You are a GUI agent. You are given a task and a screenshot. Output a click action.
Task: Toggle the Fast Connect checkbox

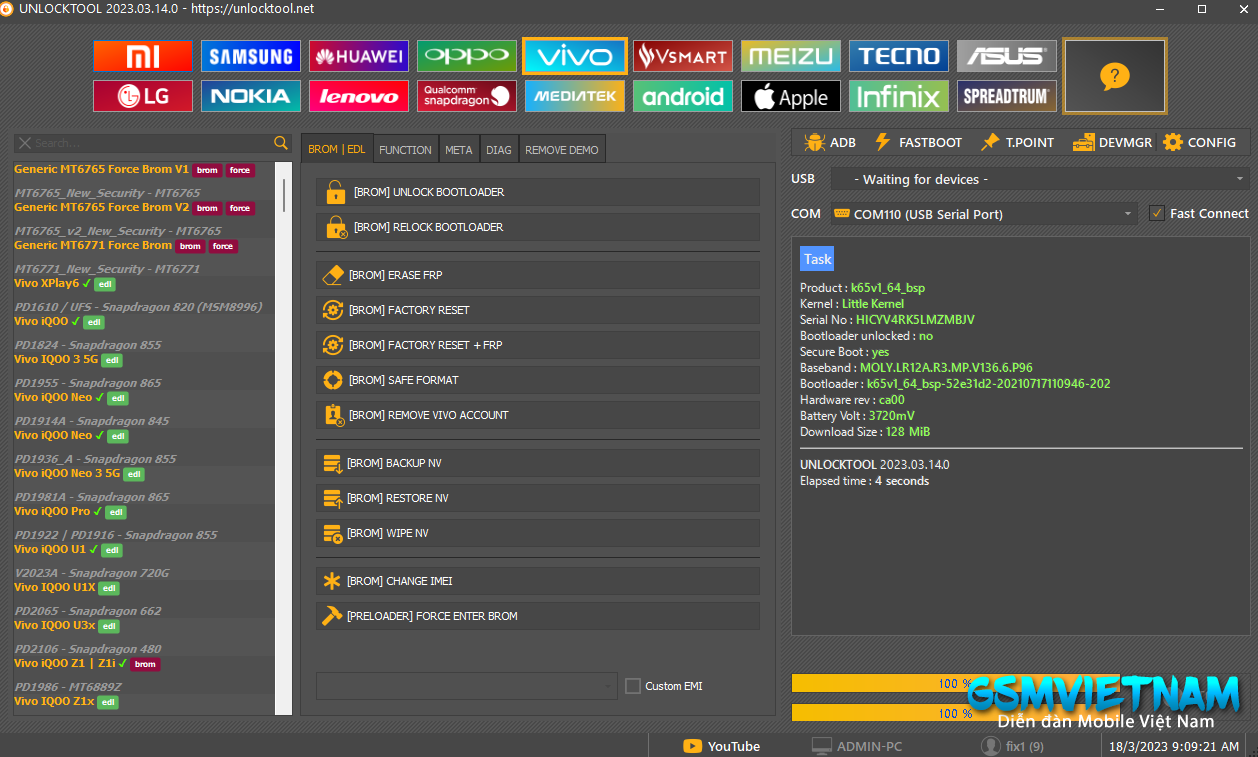[x=1157, y=213]
